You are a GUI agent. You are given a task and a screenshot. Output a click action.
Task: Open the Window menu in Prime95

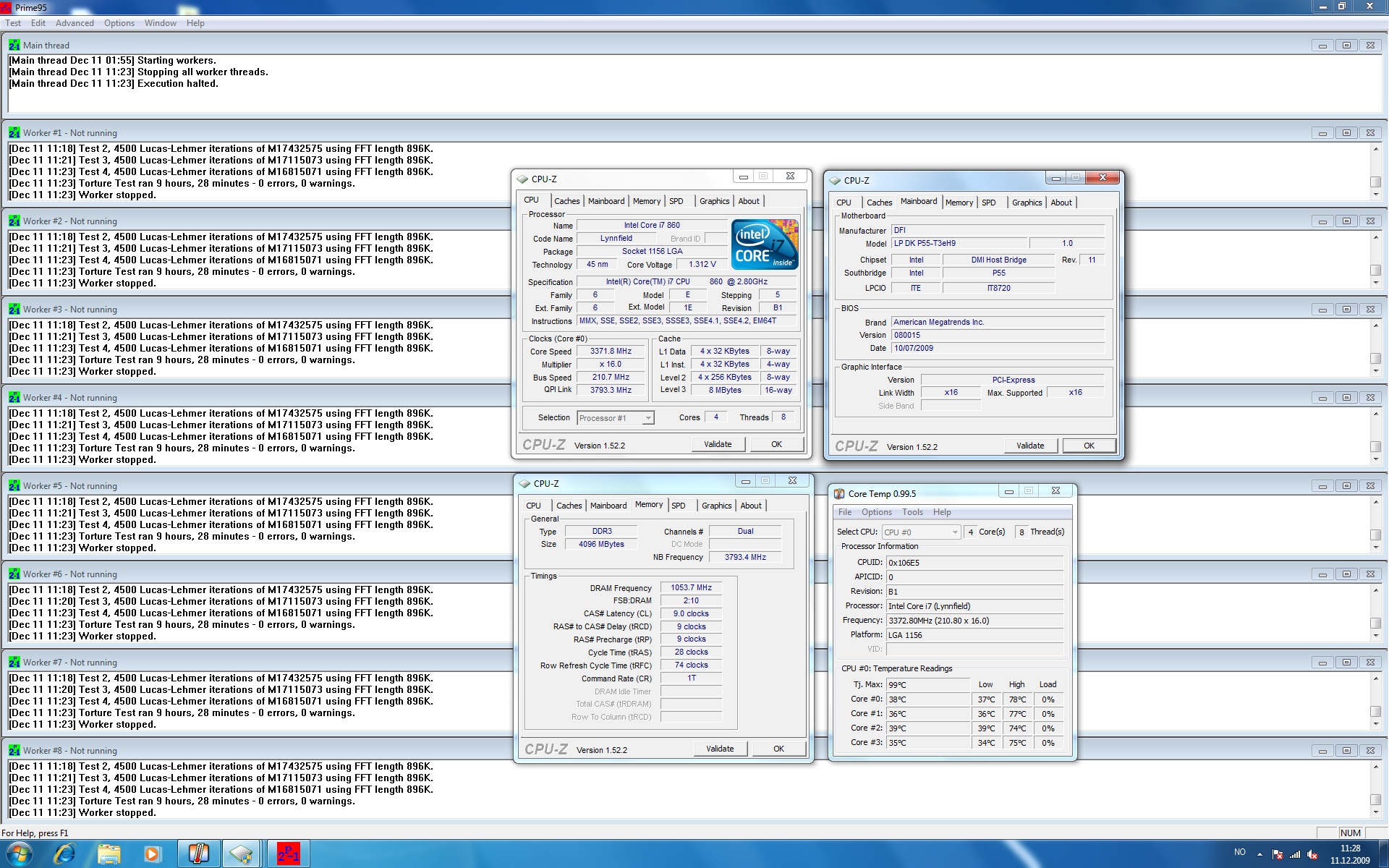pyautogui.click(x=160, y=23)
